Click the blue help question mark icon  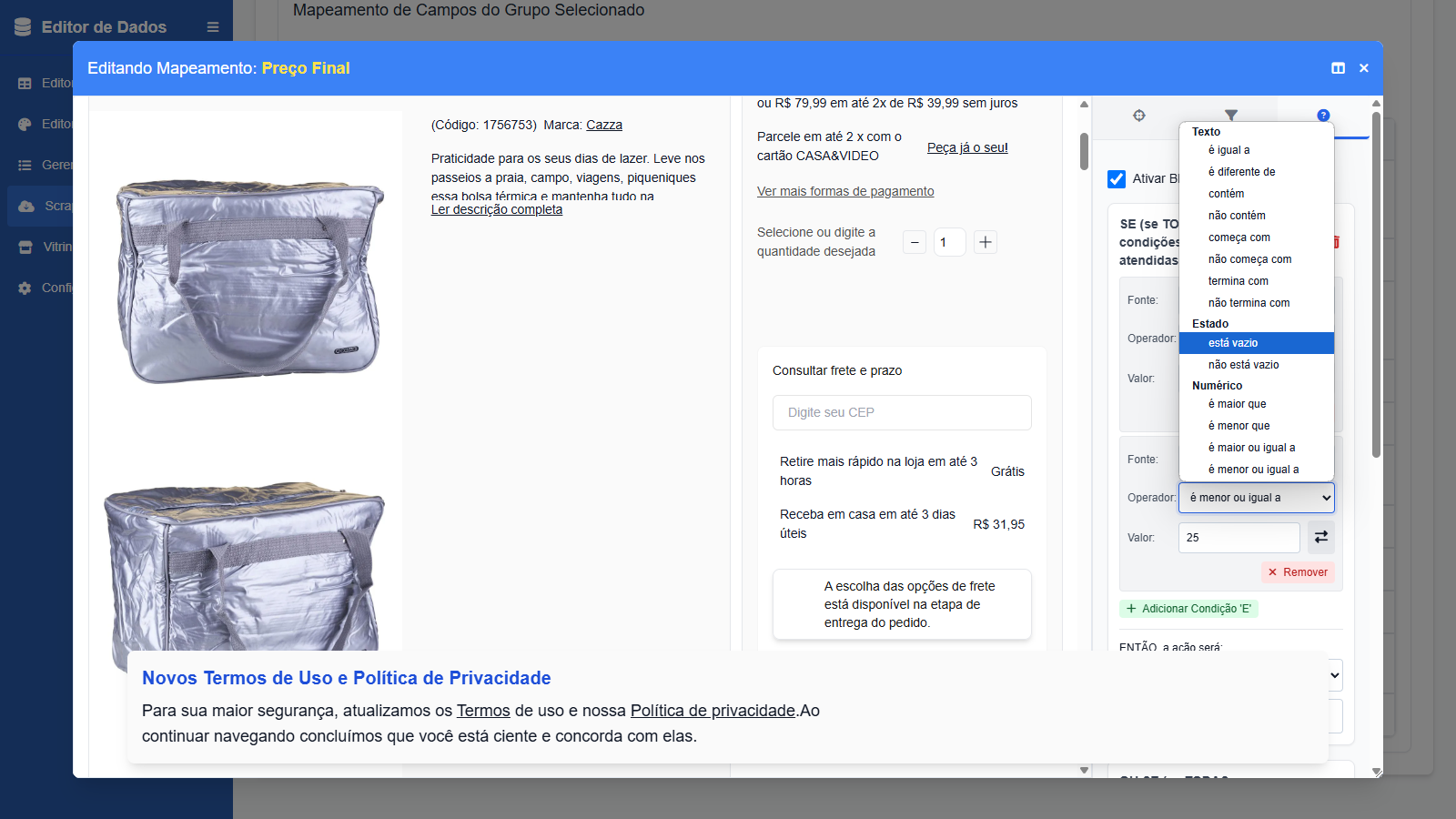pyautogui.click(x=1323, y=116)
